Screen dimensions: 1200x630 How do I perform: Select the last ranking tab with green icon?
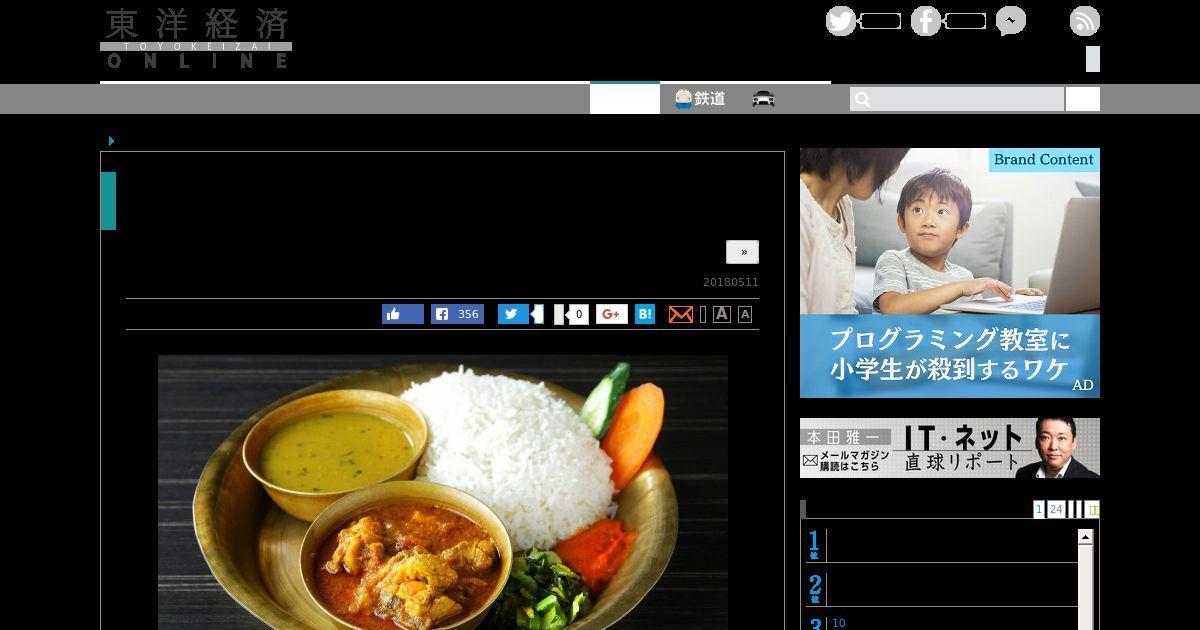click(1093, 509)
